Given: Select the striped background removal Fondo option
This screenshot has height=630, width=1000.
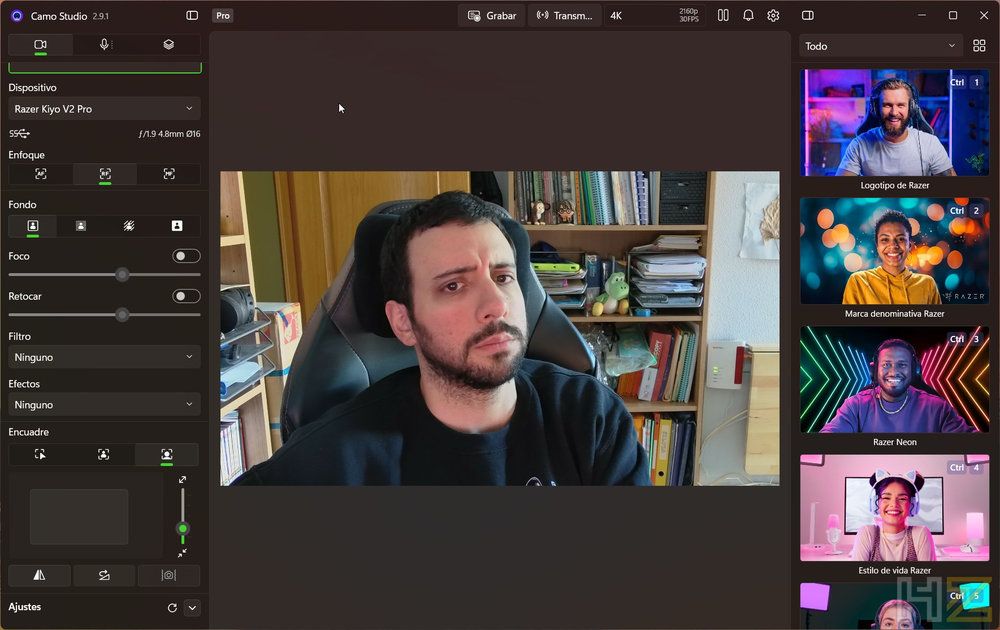Looking at the screenshot, I should coord(129,226).
